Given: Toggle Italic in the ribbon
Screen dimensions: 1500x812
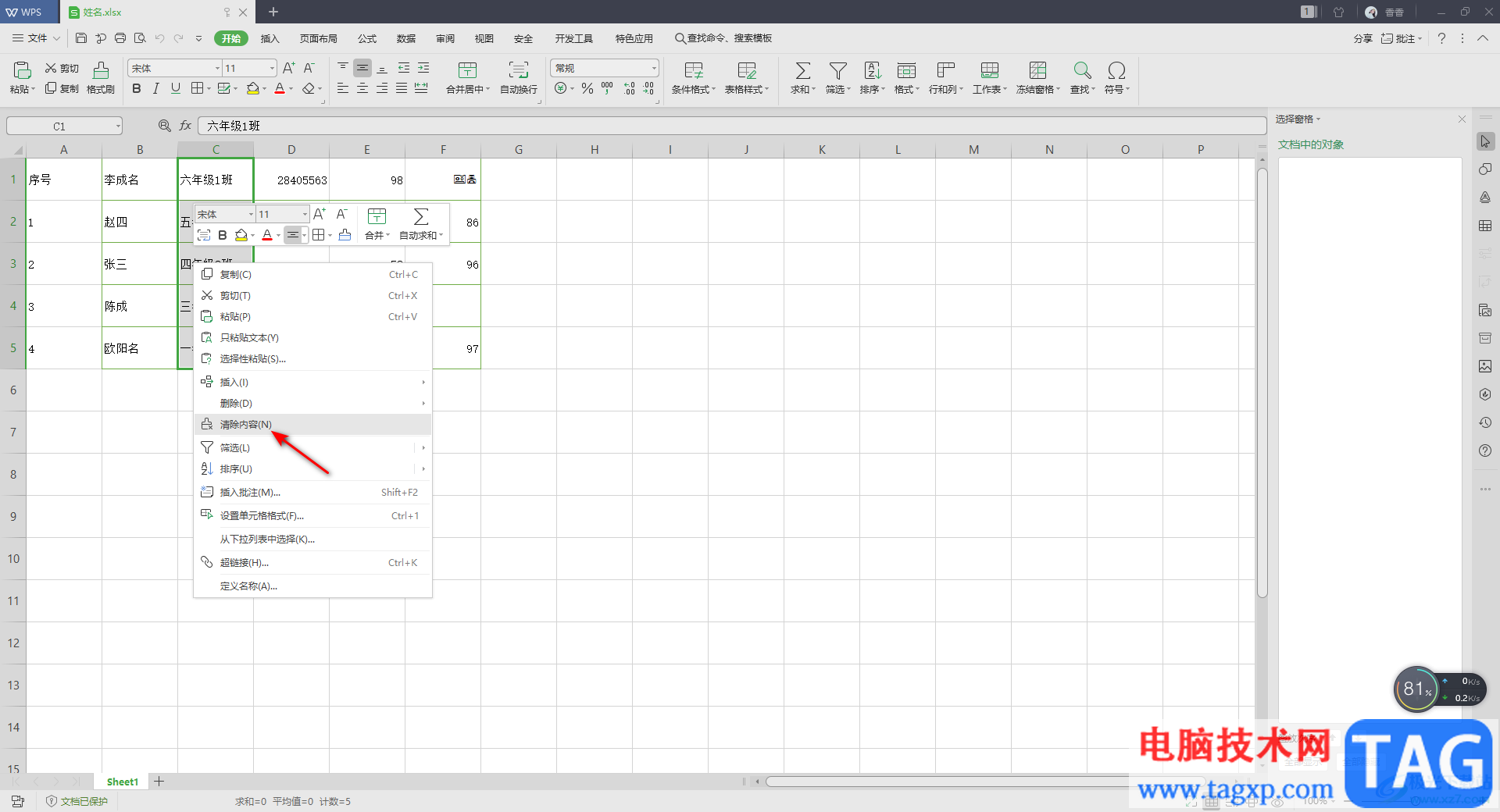Looking at the screenshot, I should (156, 89).
